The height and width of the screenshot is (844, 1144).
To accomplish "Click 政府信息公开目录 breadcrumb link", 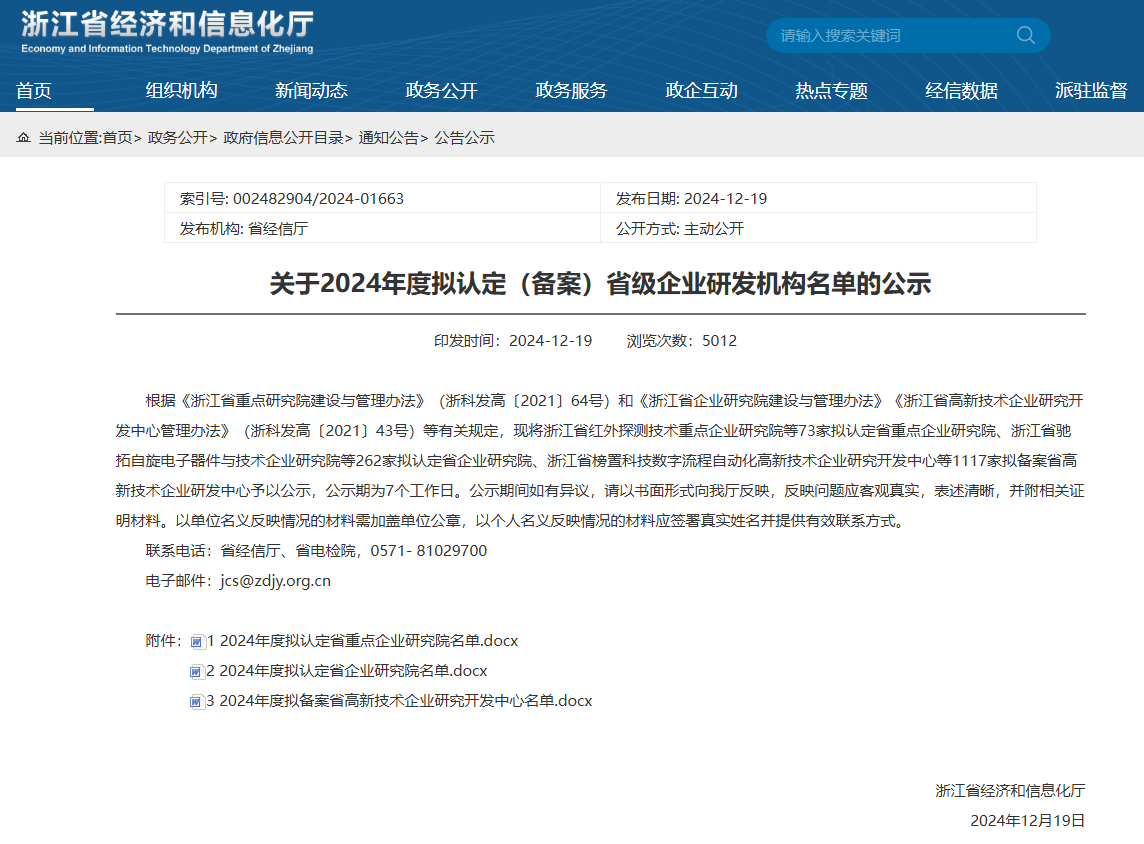I will 283,138.
